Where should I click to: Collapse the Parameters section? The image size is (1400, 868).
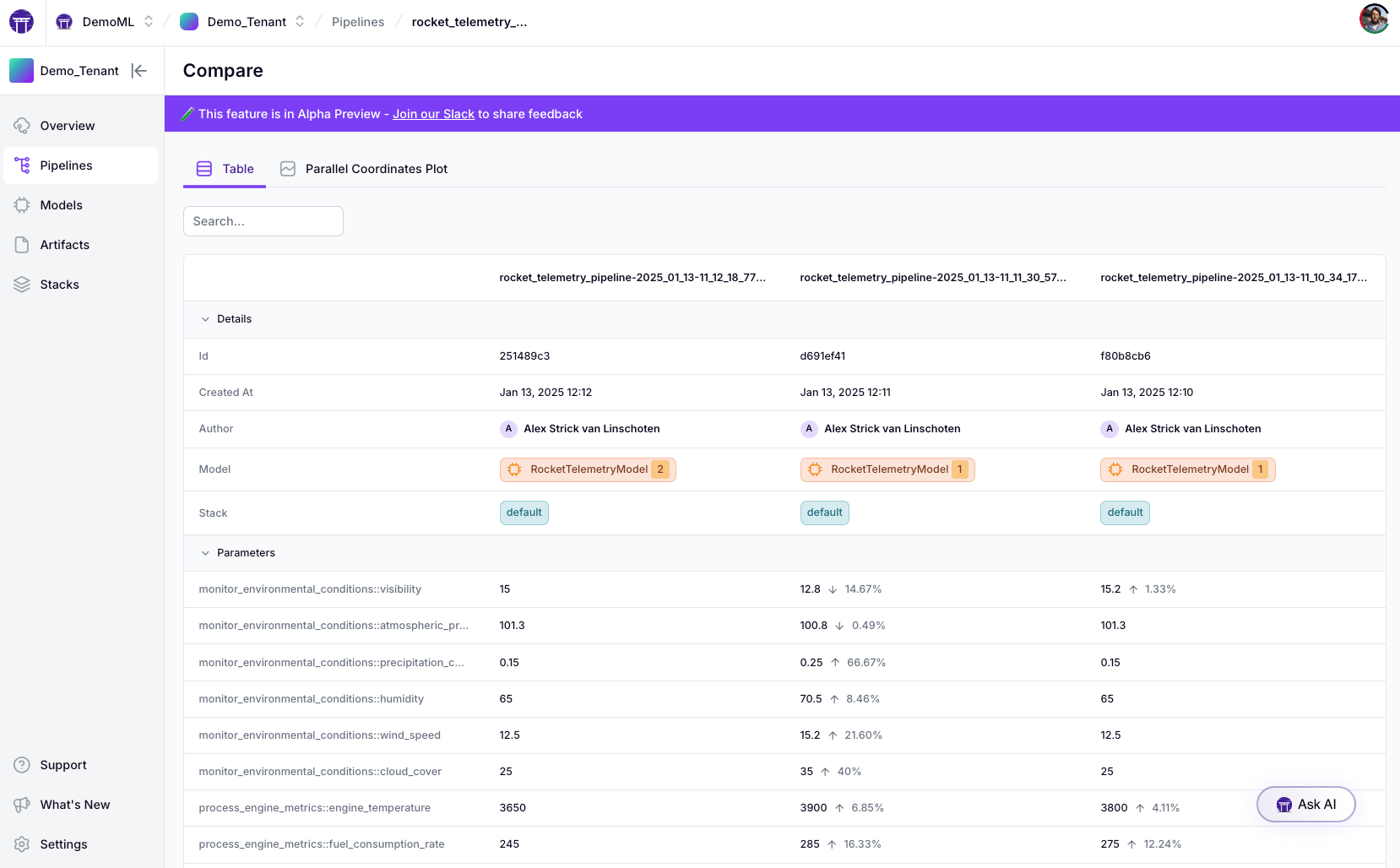[205, 553]
